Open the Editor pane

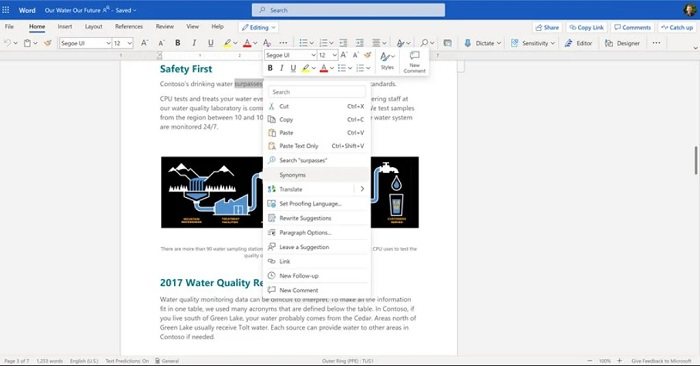[x=578, y=43]
